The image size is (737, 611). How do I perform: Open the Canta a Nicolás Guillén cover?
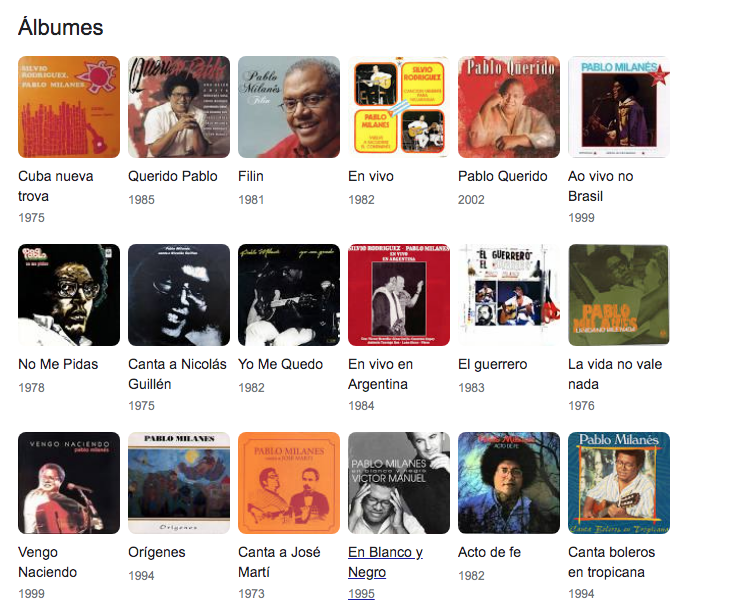[179, 295]
